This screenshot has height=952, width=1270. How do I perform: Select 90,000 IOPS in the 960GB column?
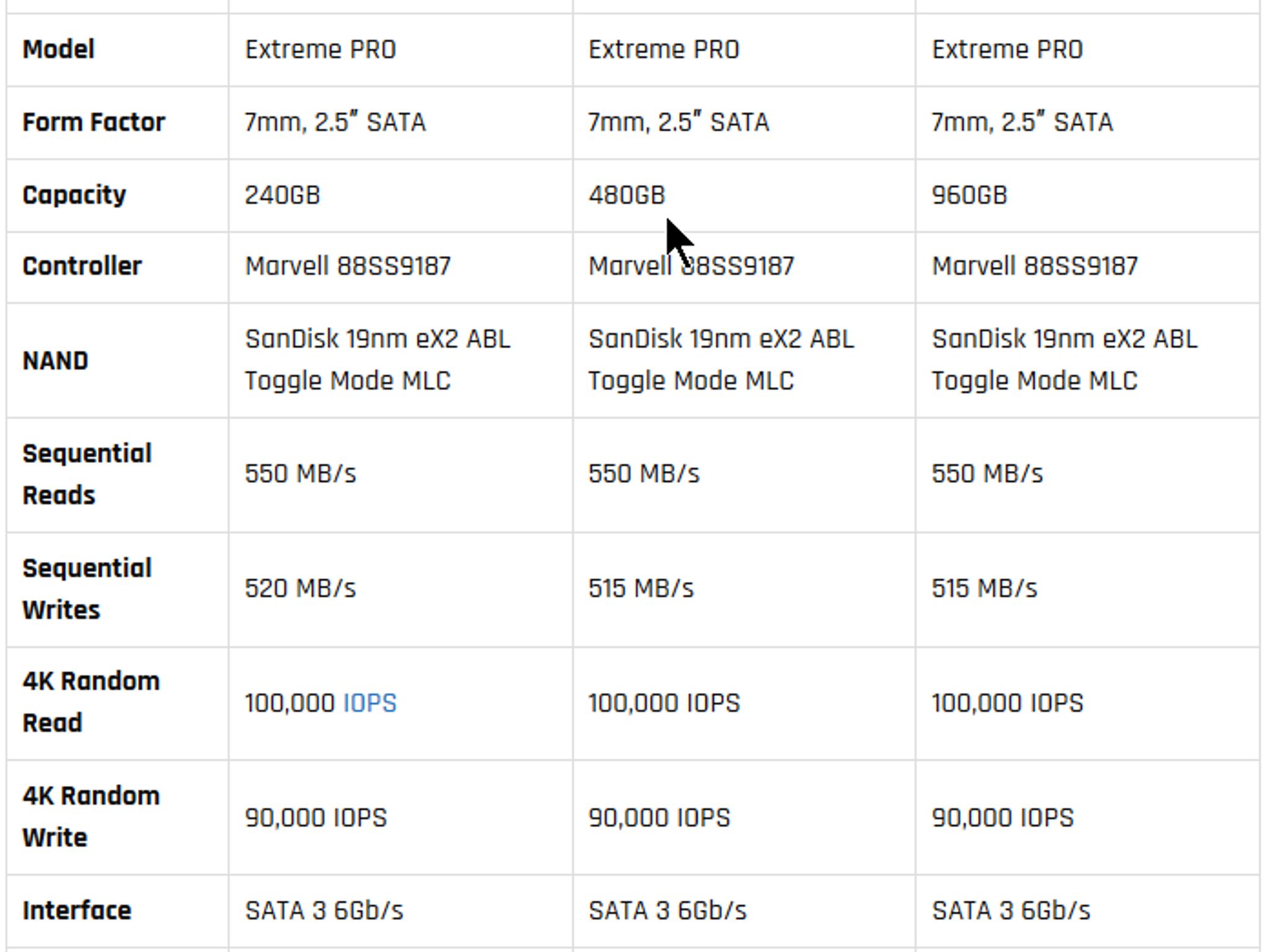[x=1003, y=818]
